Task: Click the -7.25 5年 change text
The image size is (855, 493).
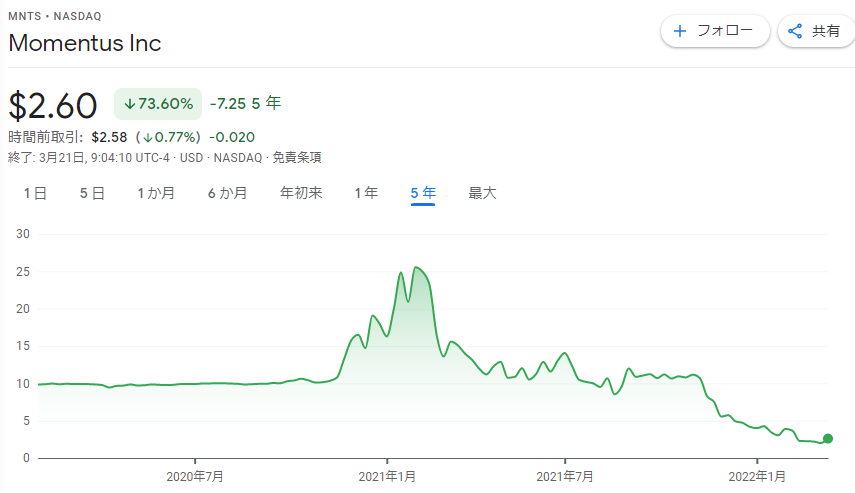Action: tap(245, 103)
